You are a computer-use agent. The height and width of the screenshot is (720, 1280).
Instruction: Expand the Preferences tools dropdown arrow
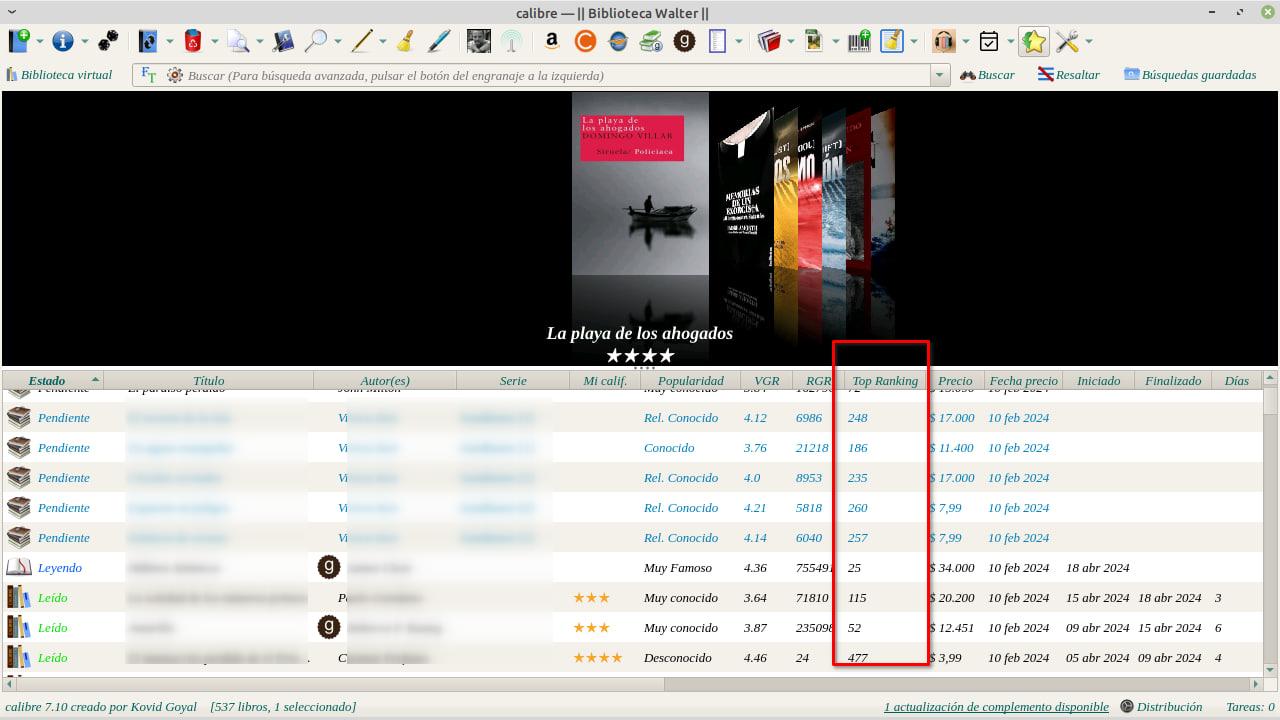pyautogui.click(x=1088, y=42)
